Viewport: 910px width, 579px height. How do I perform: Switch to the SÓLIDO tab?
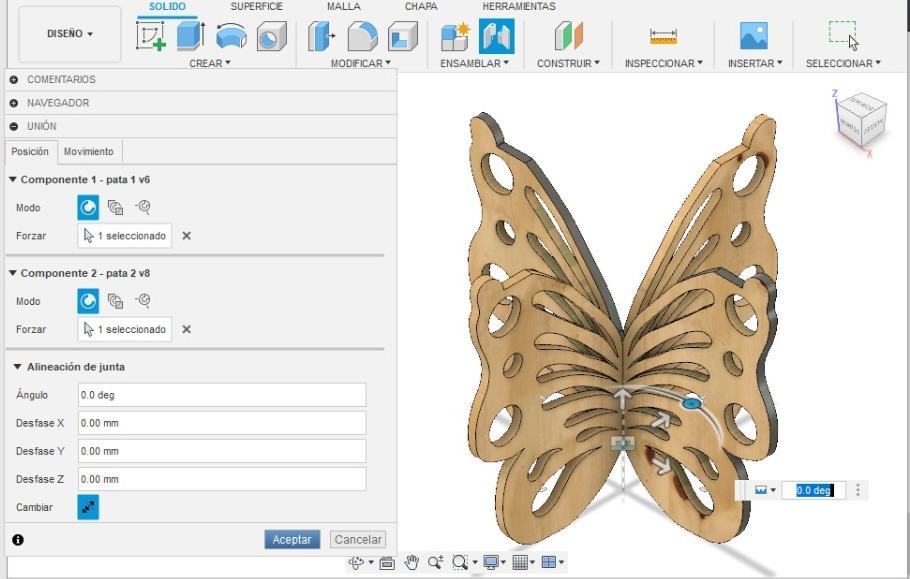point(167,6)
